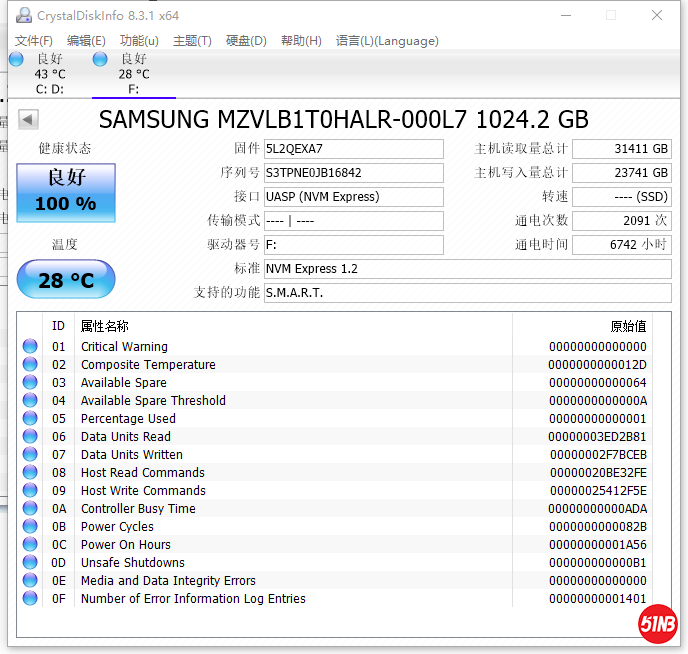Click status orb next to Critical Warning

[30, 347]
